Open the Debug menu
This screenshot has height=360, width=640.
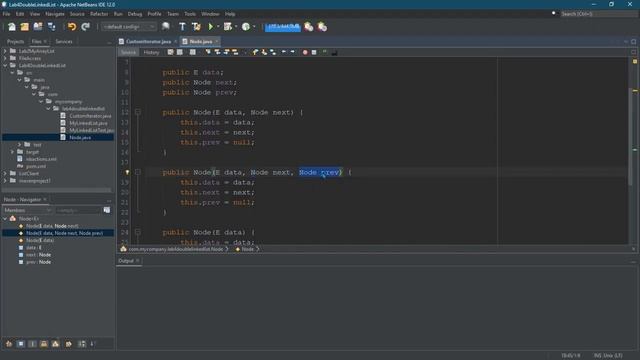click(x=135, y=14)
